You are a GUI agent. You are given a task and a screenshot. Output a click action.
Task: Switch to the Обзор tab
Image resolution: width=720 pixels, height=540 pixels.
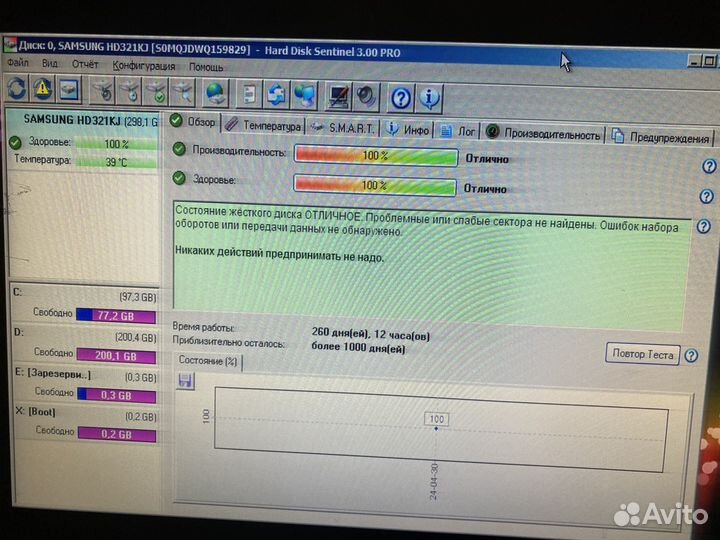pos(193,122)
